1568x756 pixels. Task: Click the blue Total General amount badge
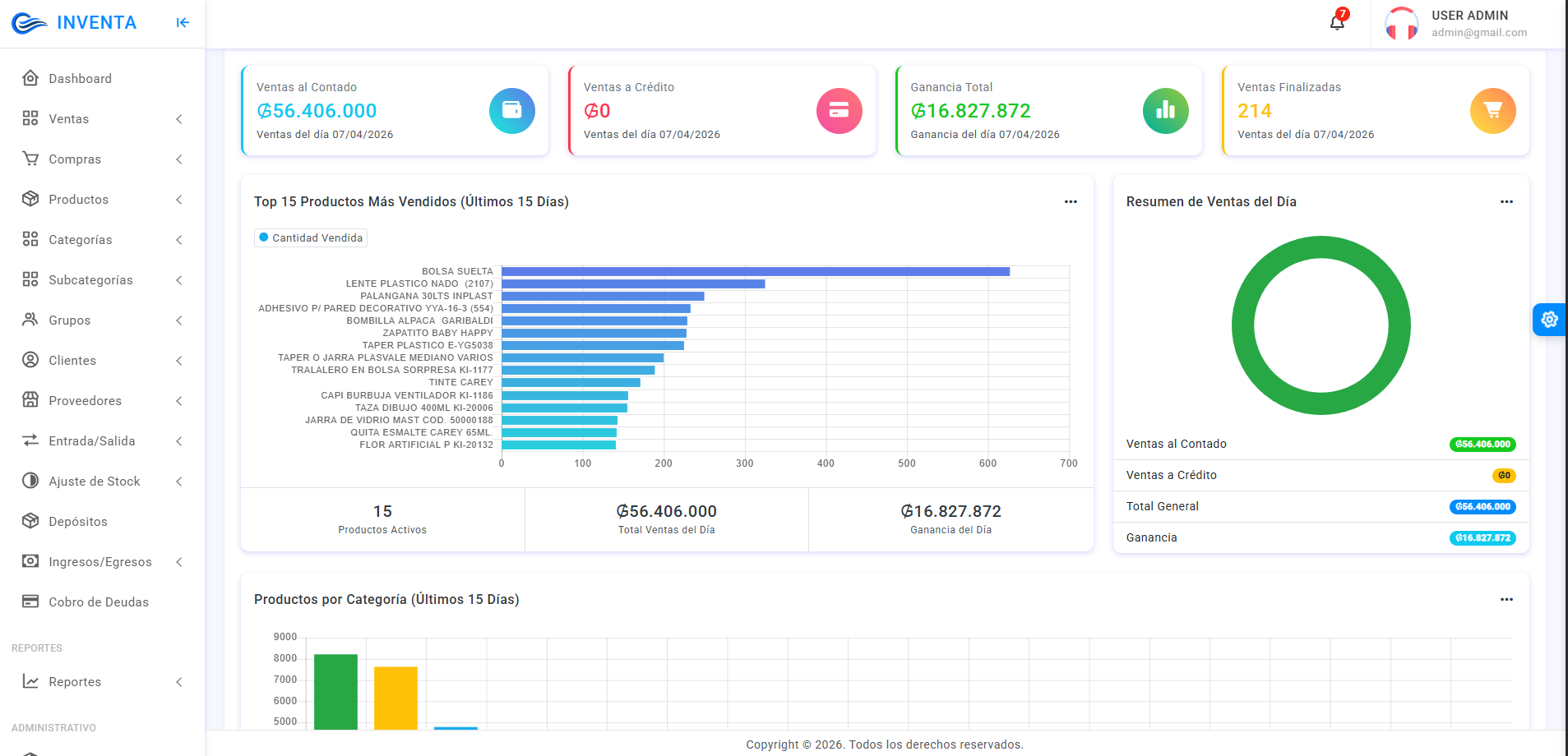[x=1482, y=507]
